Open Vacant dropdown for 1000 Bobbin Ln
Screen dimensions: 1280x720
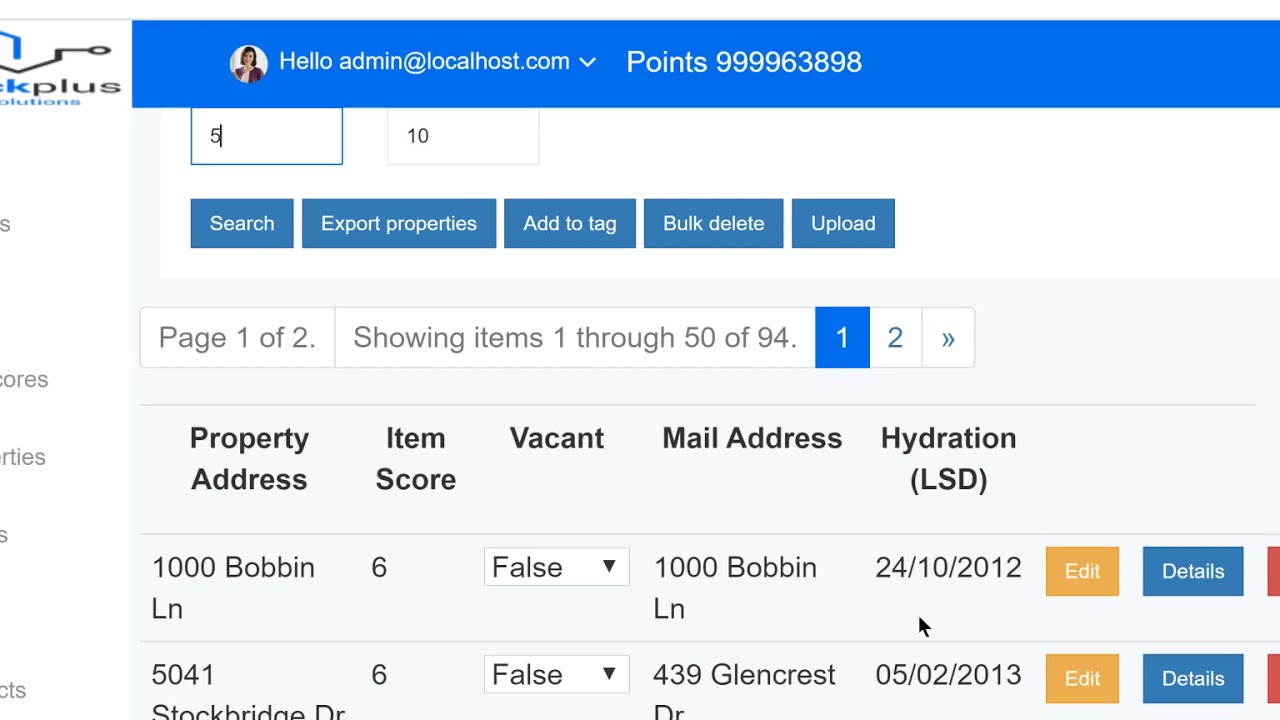click(556, 567)
